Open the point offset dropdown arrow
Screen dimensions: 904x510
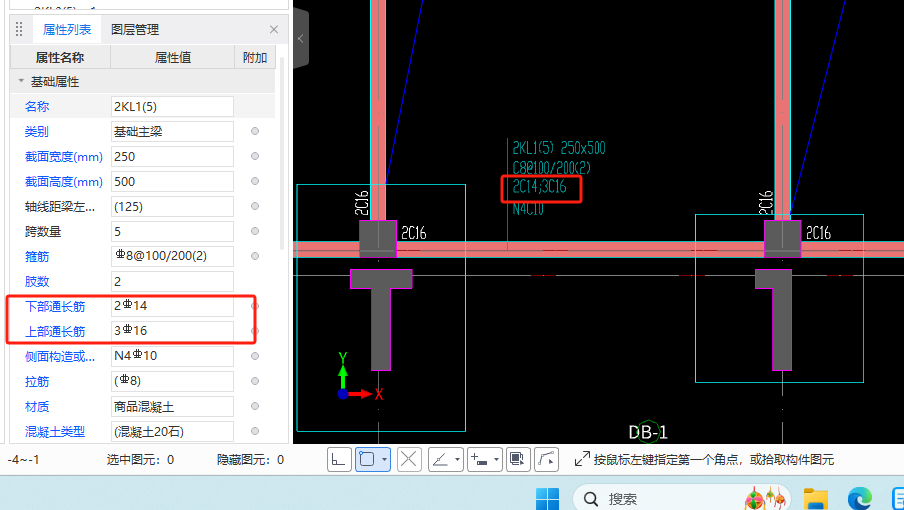[x=496, y=459]
